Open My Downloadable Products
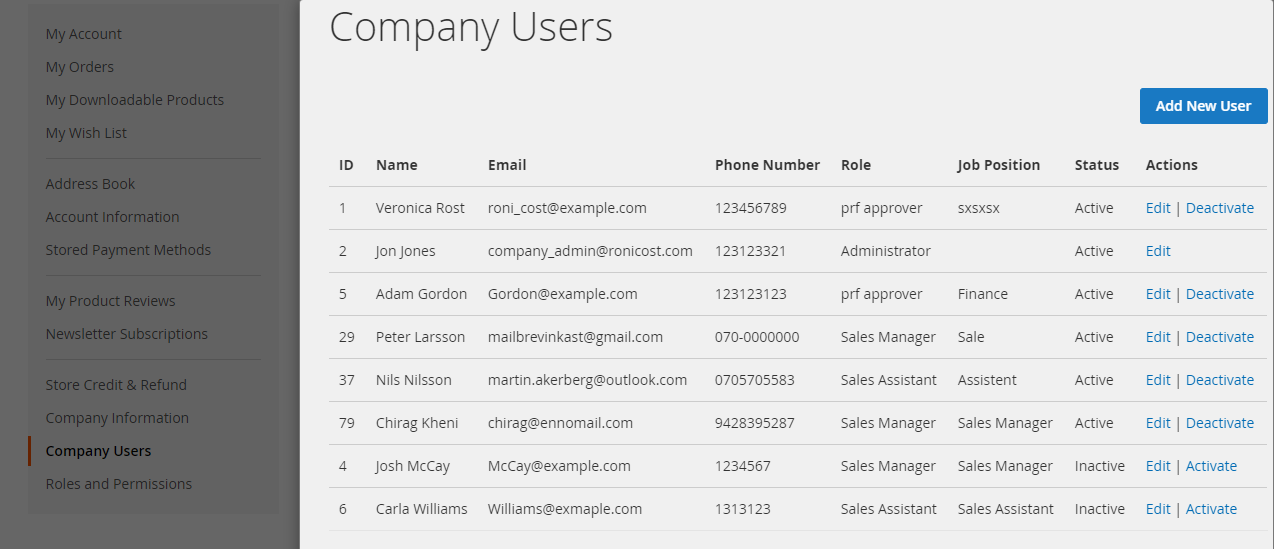 click(135, 100)
